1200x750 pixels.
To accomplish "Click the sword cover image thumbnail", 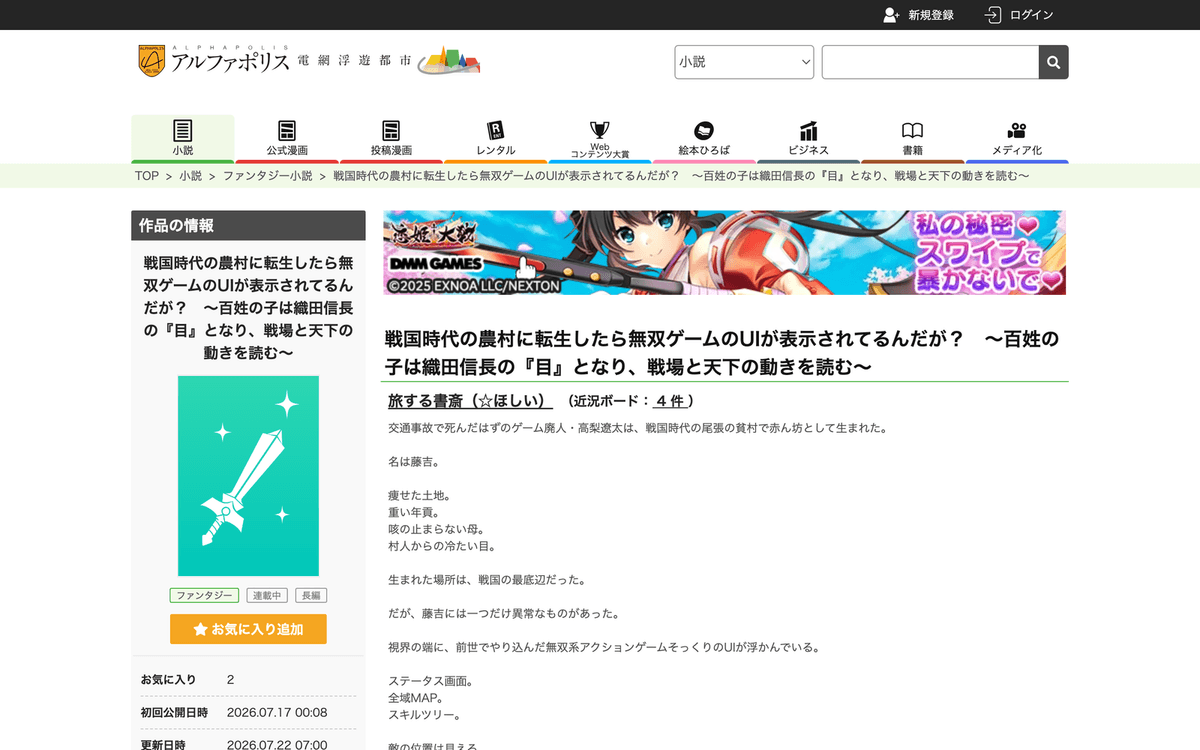I will (x=248, y=476).
